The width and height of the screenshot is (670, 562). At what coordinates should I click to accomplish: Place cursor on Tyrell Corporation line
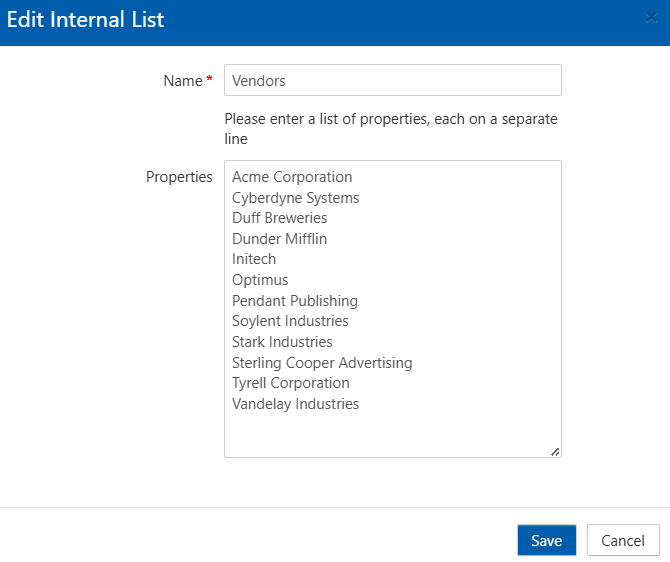(x=290, y=383)
